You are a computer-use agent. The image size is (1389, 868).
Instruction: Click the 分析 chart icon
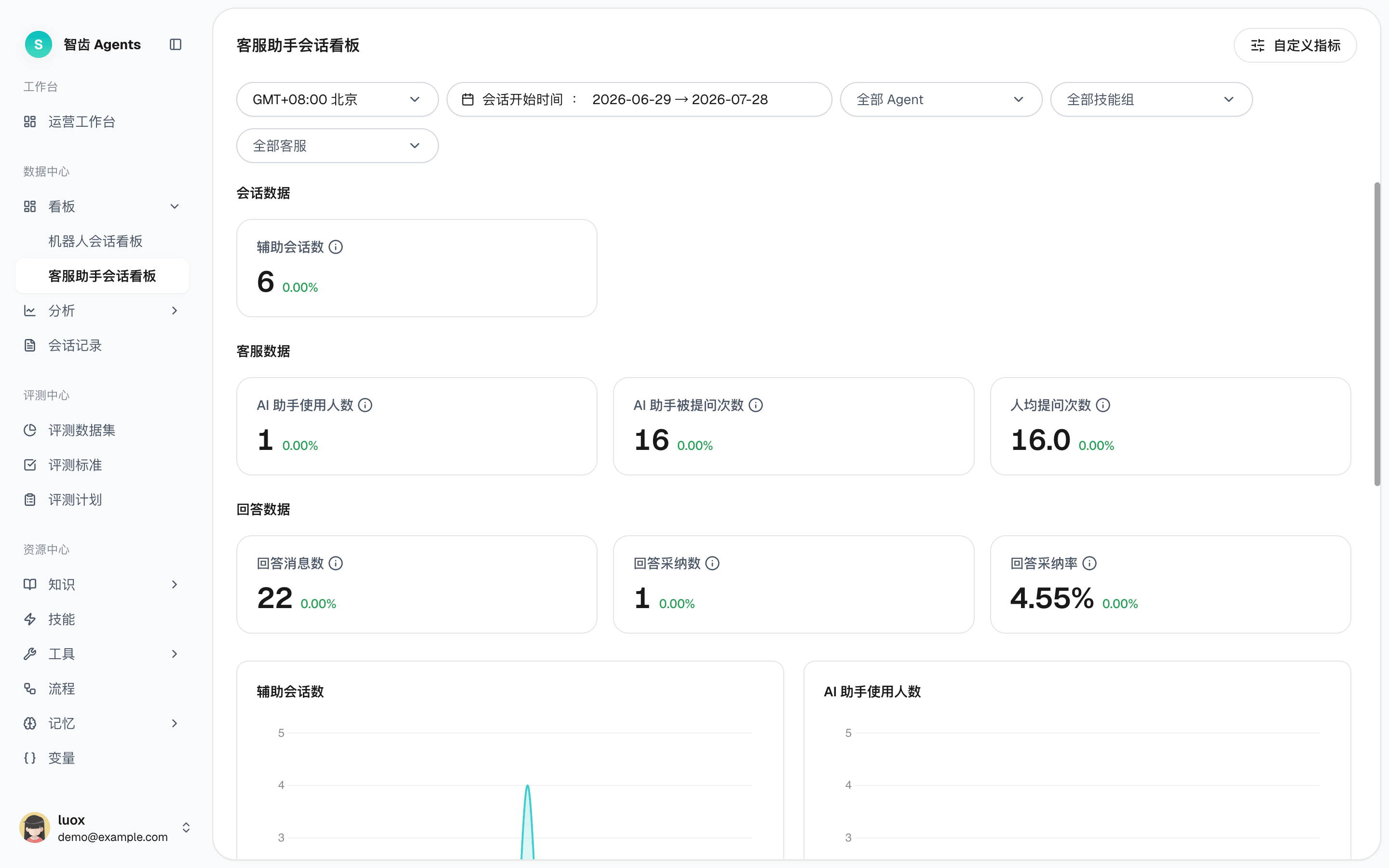click(30, 311)
